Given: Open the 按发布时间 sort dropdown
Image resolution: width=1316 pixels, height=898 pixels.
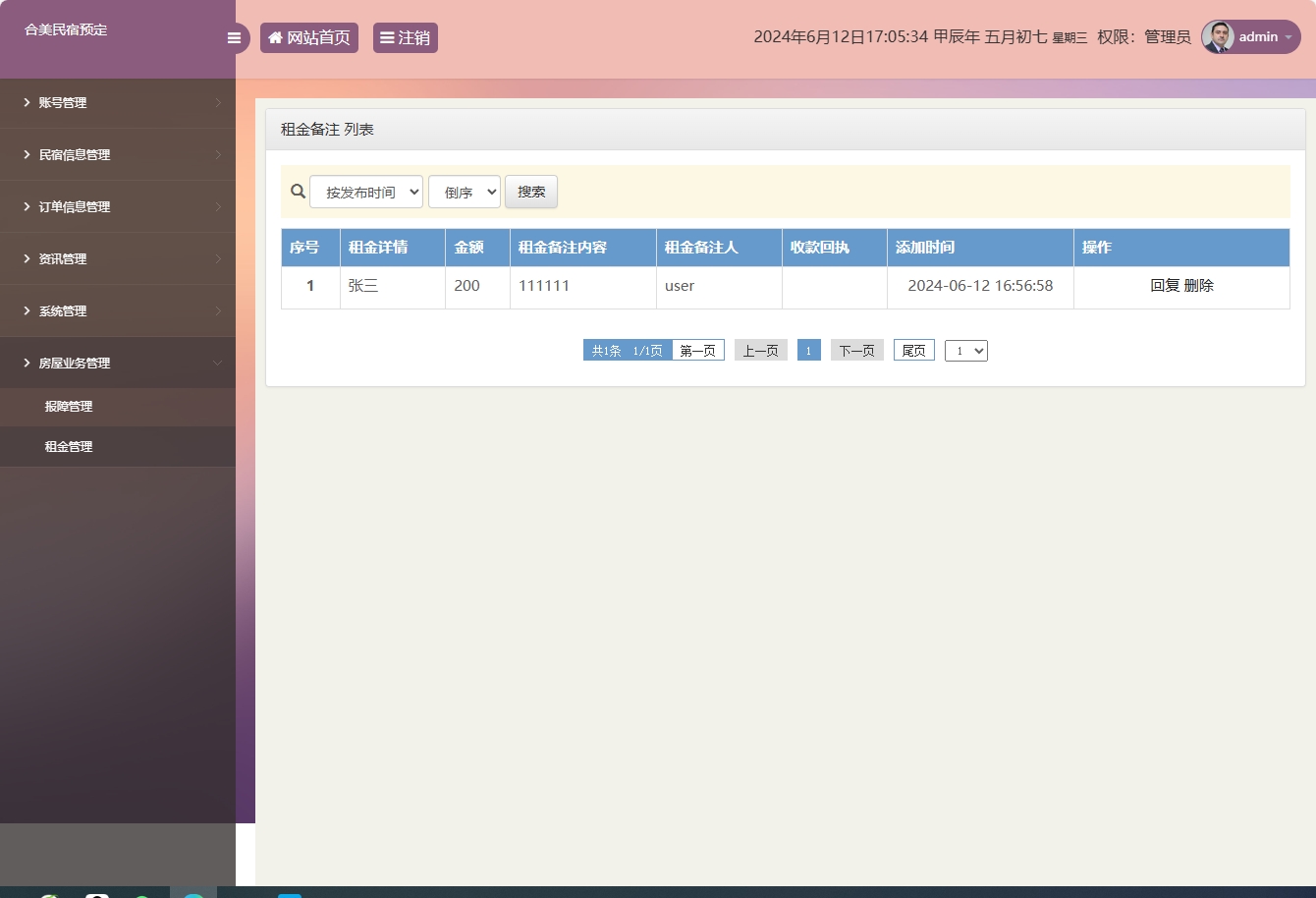Looking at the screenshot, I should point(366,192).
